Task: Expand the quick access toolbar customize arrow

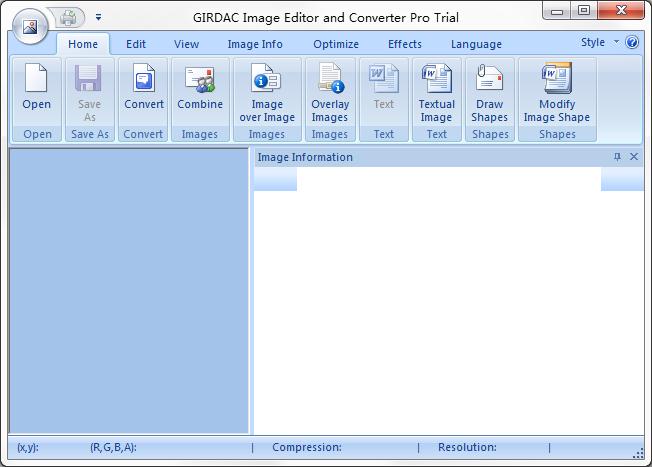Action: click(x=99, y=17)
